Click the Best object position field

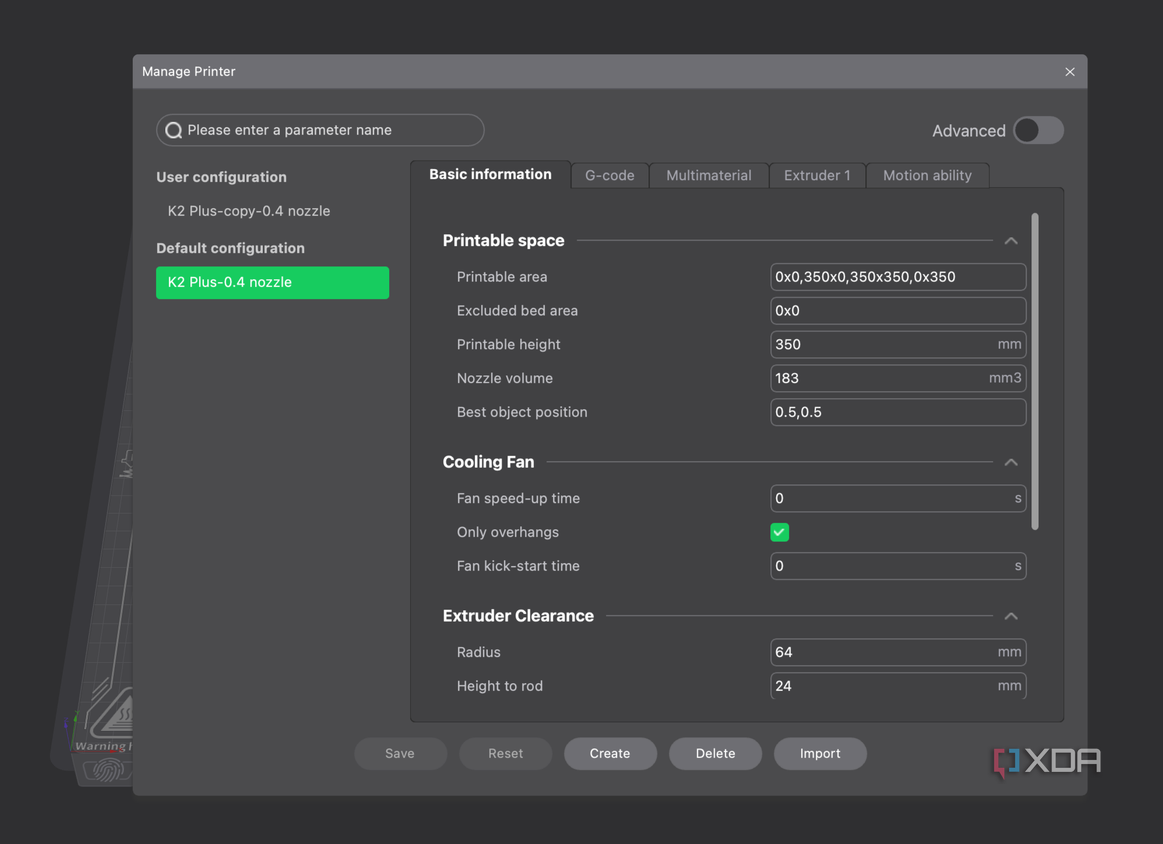click(x=898, y=412)
